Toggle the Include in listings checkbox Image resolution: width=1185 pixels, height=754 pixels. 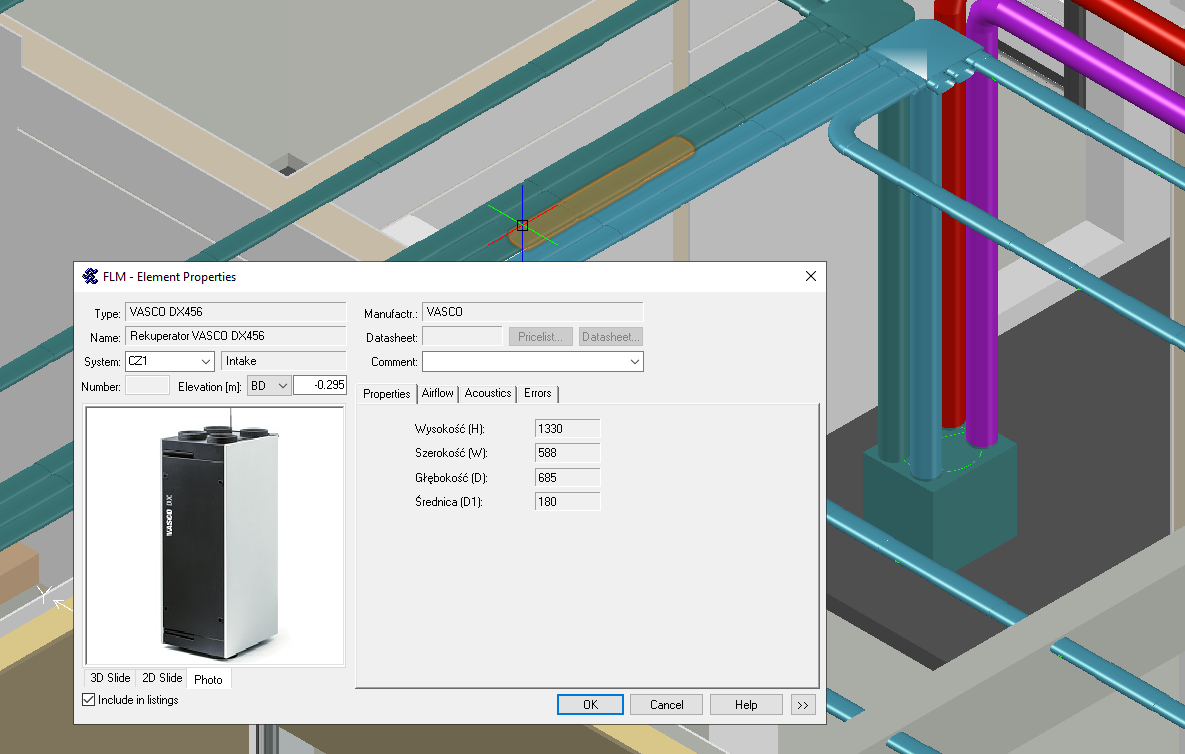click(x=89, y=700)
